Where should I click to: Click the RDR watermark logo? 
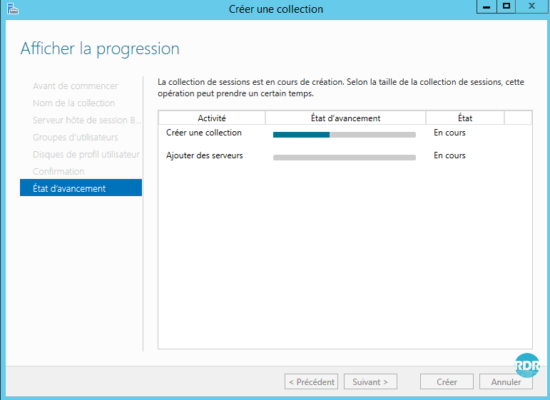point(527,365)
